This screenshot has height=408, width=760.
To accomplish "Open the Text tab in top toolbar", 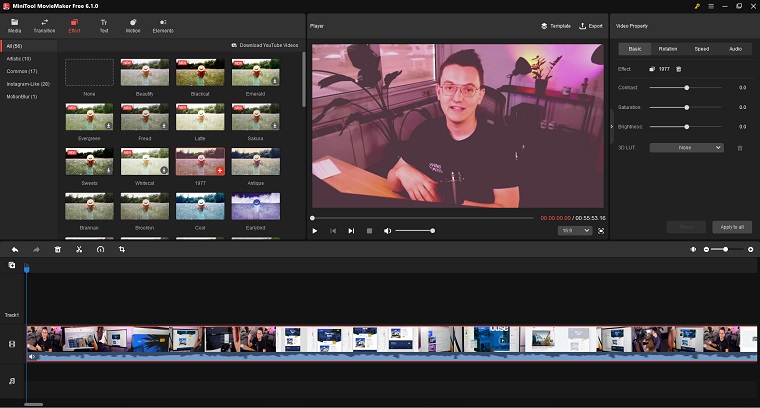I will tap(104, 26).
